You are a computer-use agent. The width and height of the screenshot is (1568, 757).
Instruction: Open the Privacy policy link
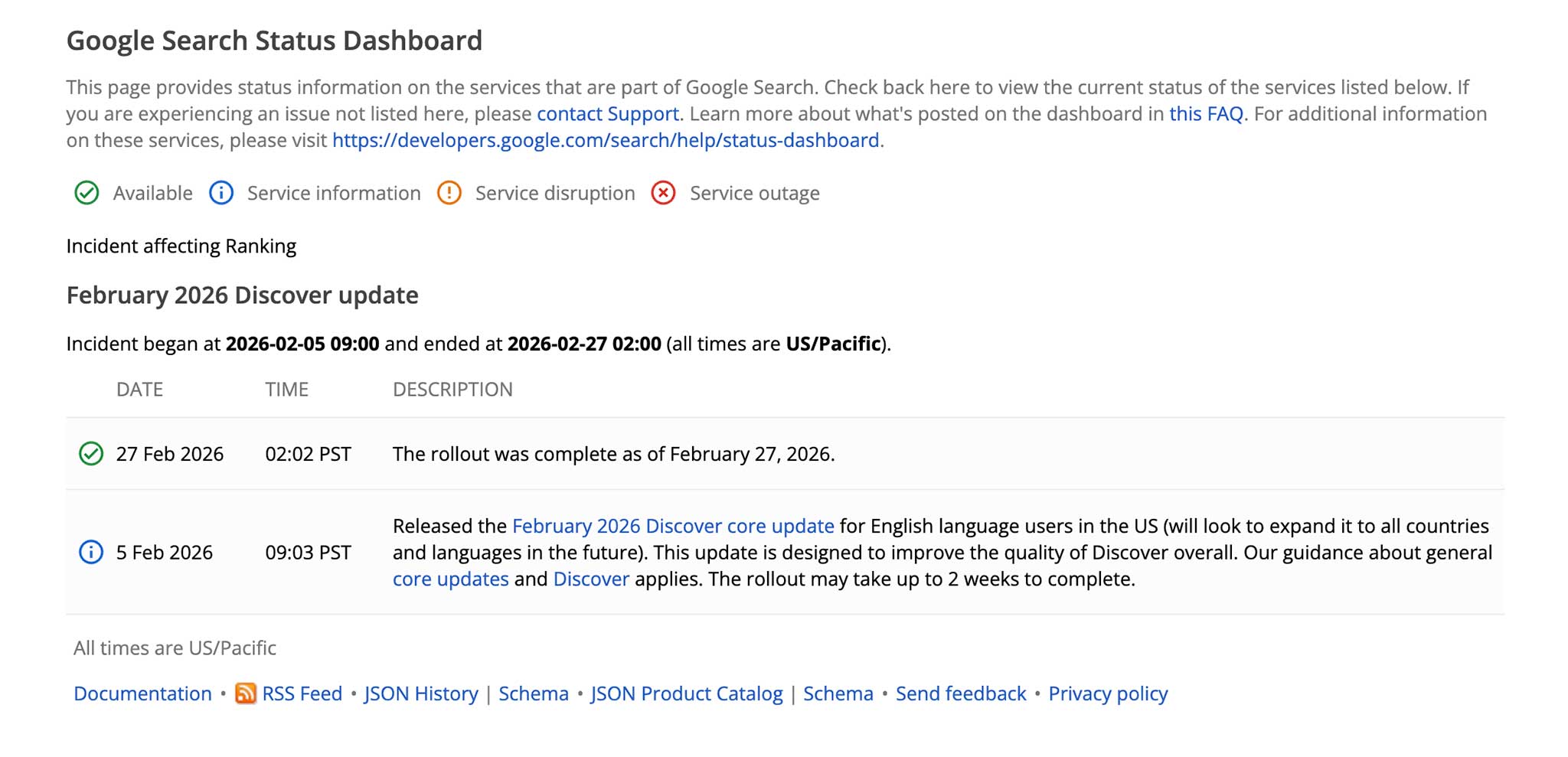tap(1108, 693)
